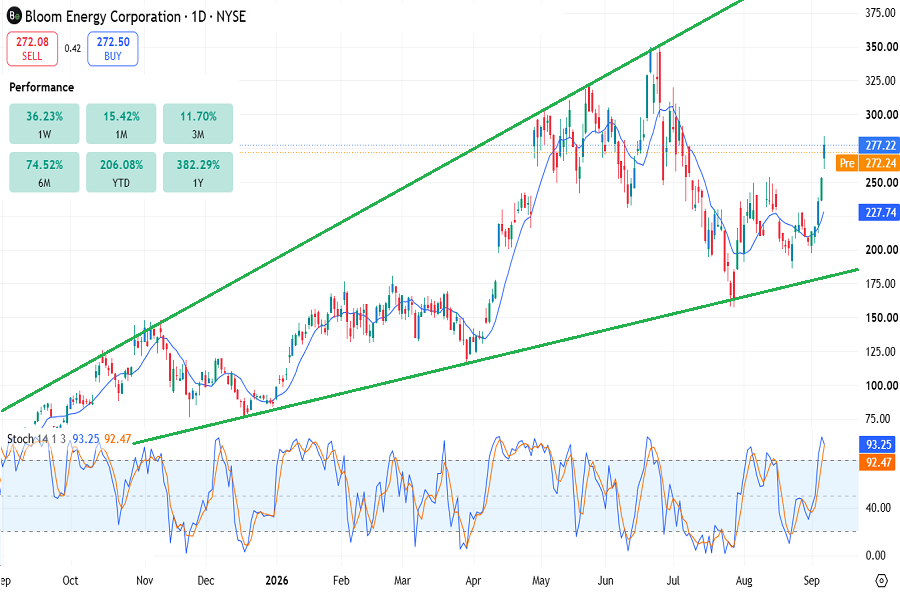Viewport: 900px width, 600px height.
Task: Click the blue 272.50 BUY button
Action: coord(113,49)
